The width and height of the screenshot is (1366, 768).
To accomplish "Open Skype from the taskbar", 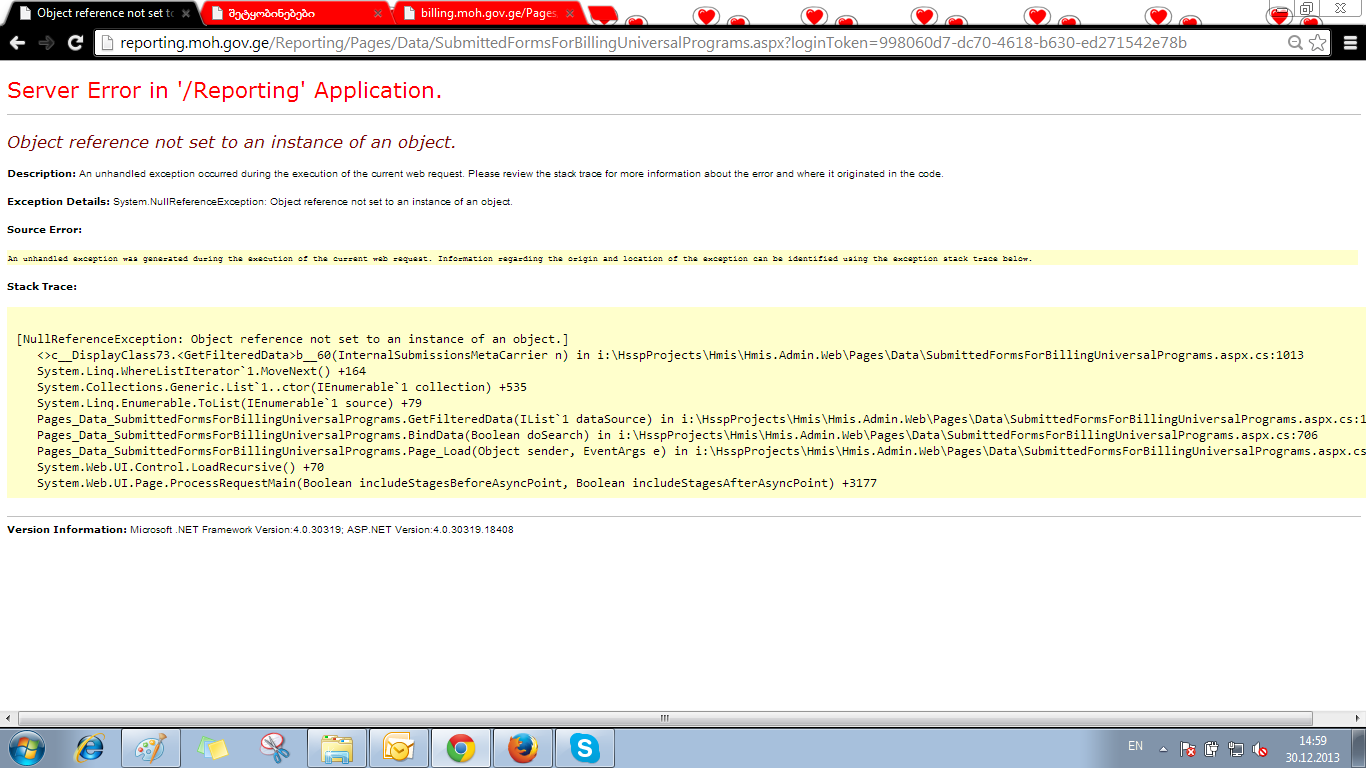I will point(584,748).
